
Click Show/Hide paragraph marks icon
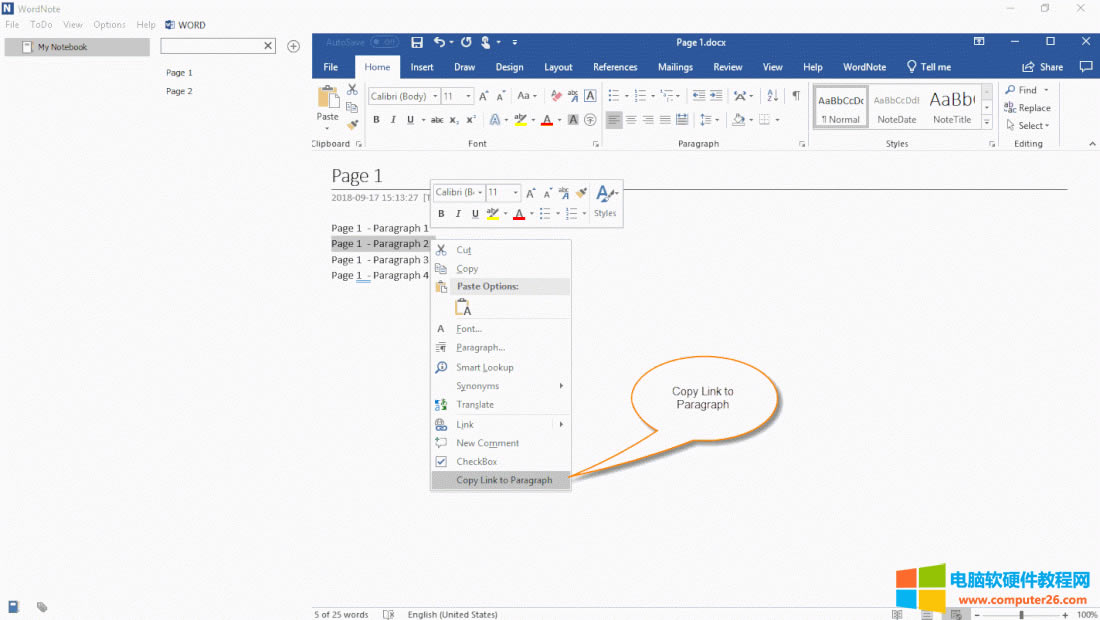pos(796,96)
